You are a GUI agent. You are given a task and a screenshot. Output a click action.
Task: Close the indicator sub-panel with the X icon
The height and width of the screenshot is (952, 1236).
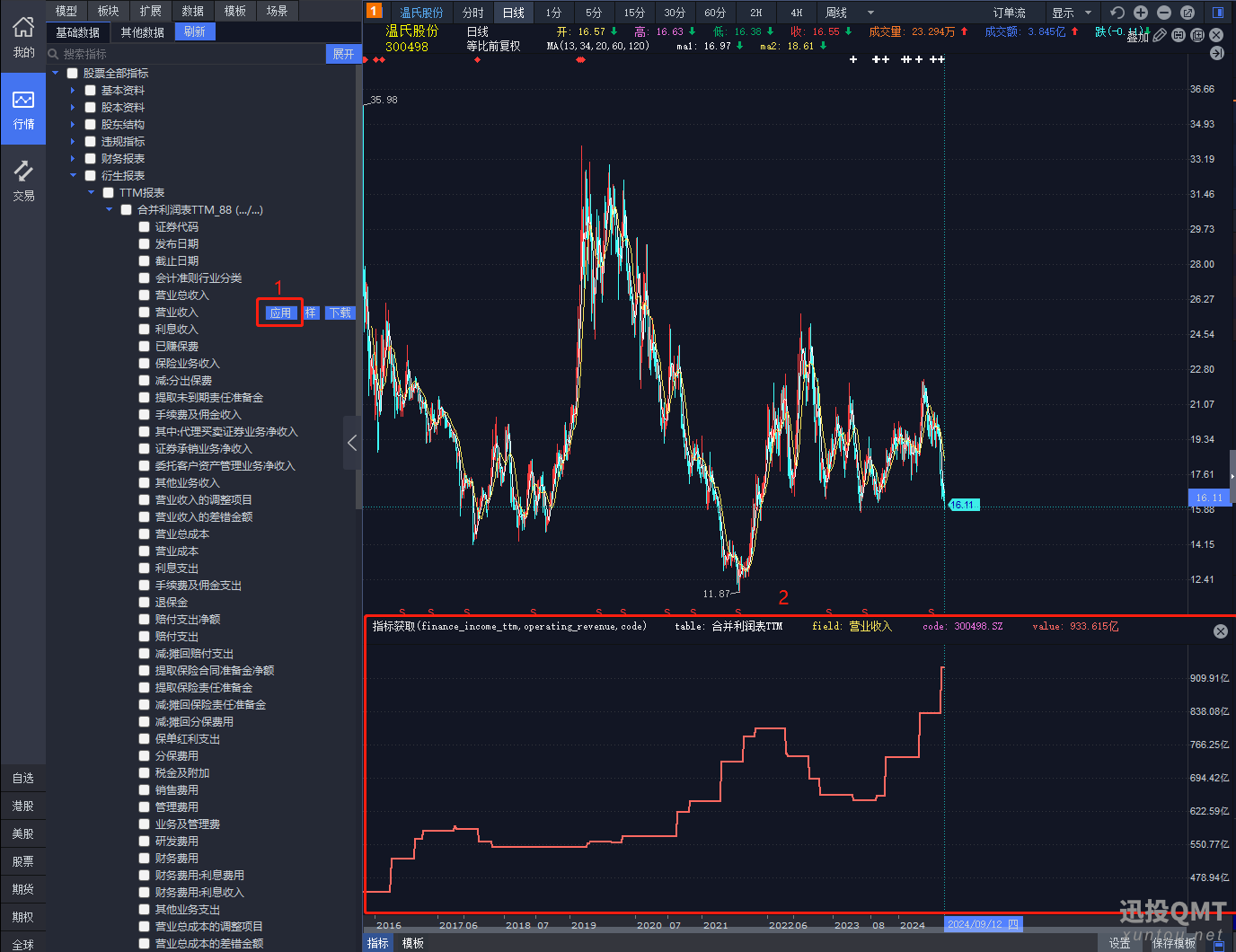1220,631
